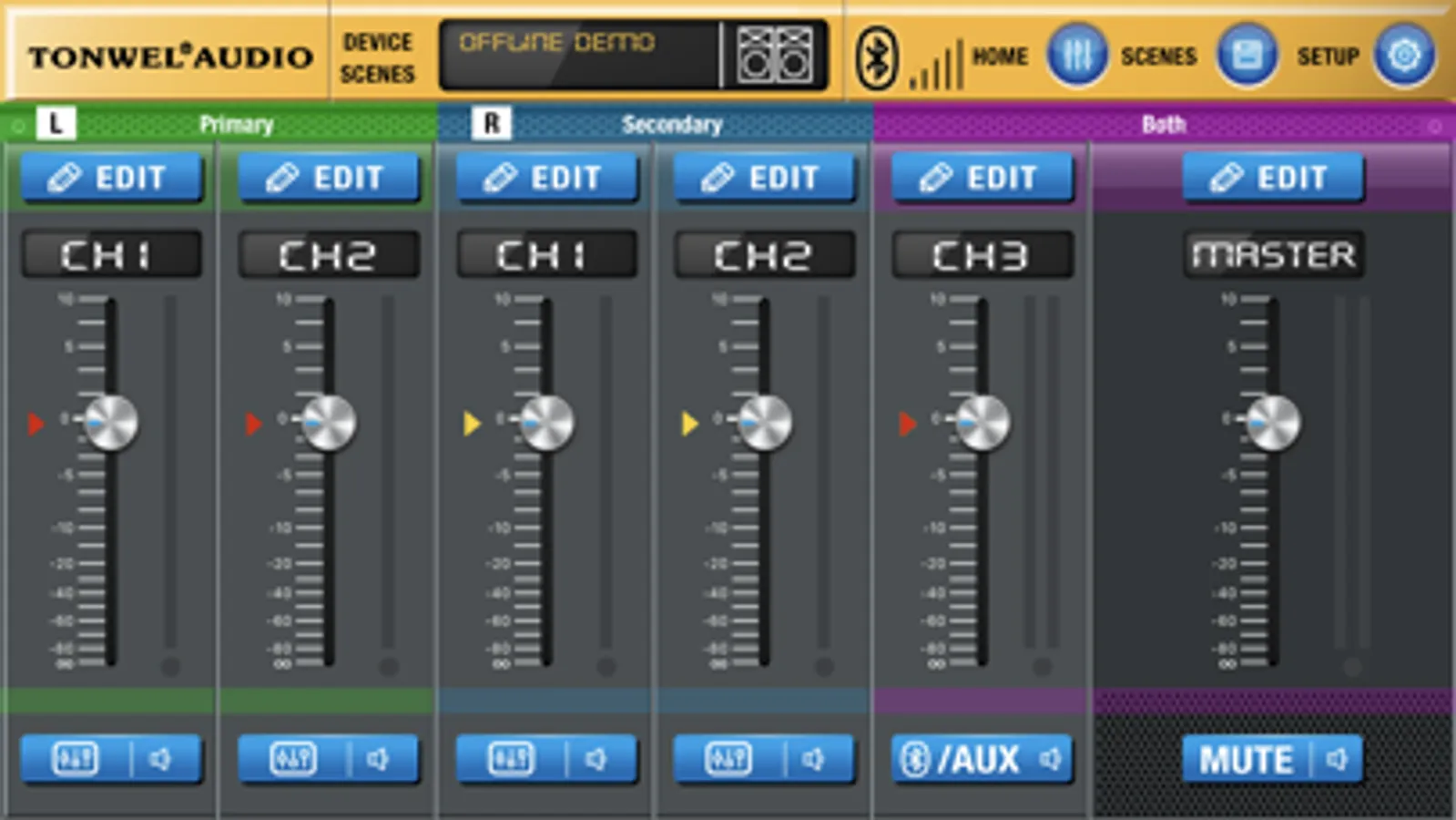Select the Secondary device group header
Image resolution: width=1456 pixels, height=820 pixels.
(x=655, y=124)
